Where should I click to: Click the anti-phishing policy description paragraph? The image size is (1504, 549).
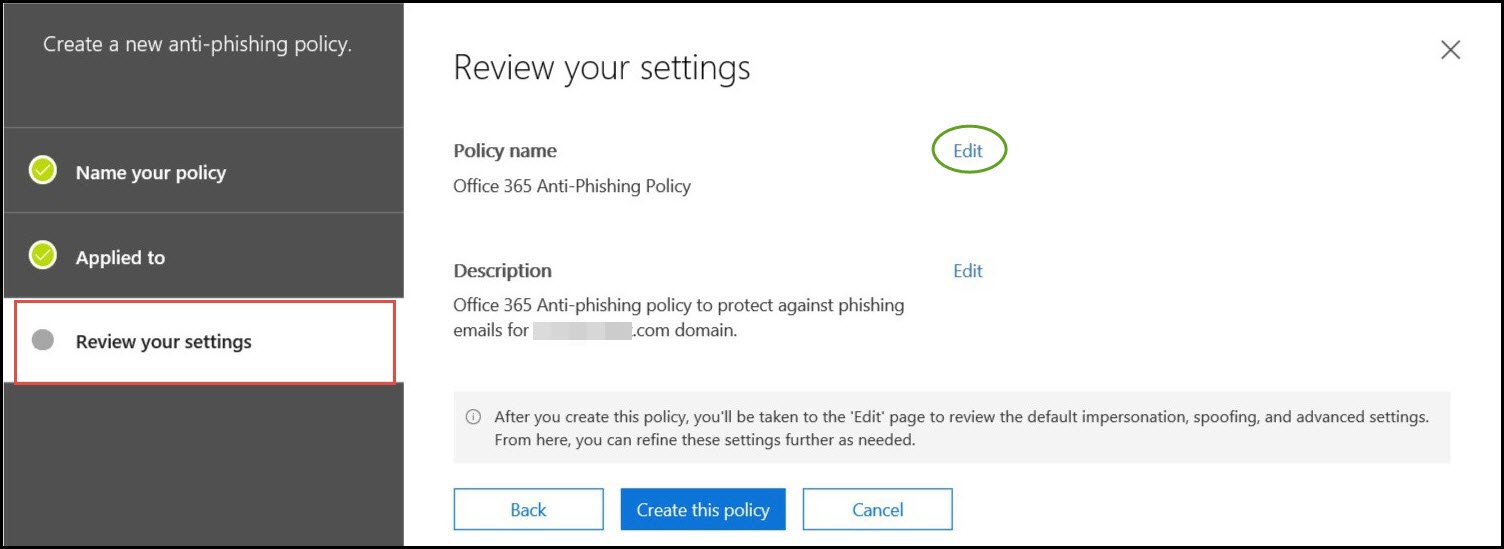point(679,317)
